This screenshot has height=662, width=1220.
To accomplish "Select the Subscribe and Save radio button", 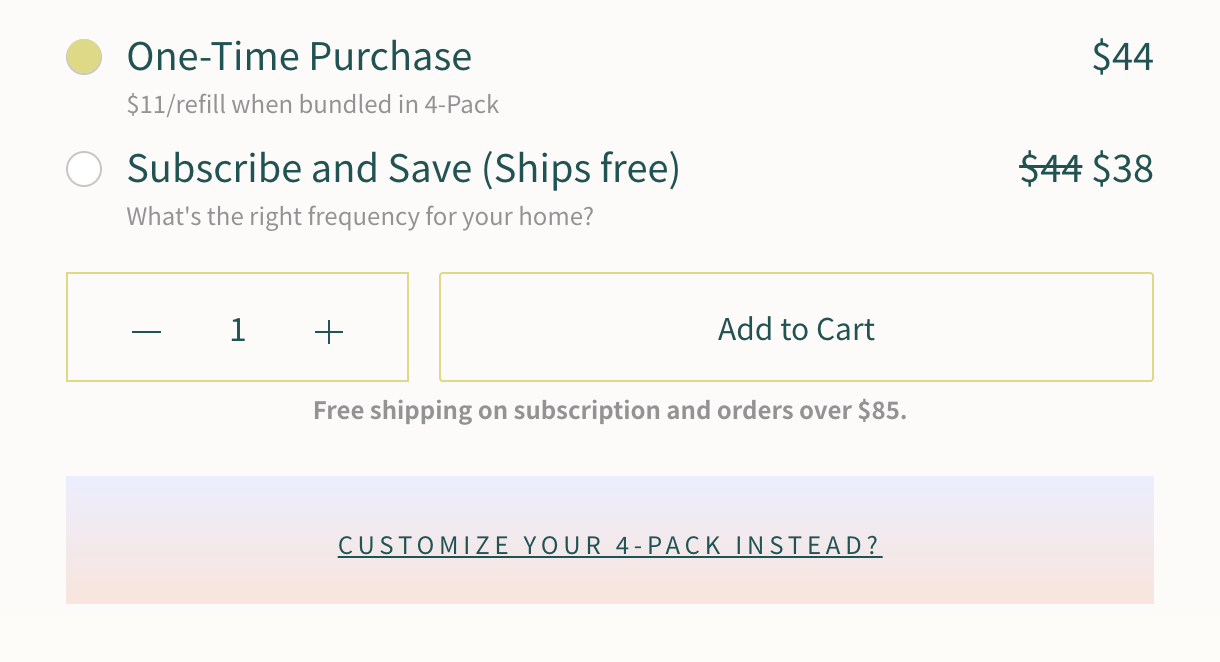I will tap(84, 169).
